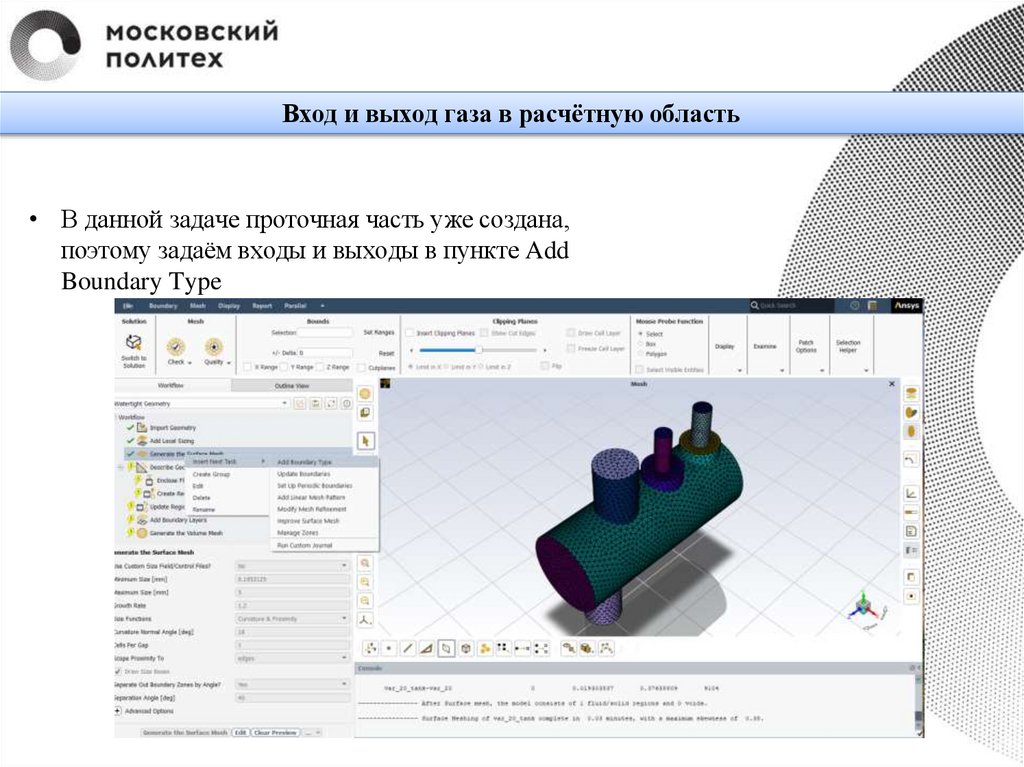Click the second zoom magnifier icon
This screenshot has height=767, width=1024.
coord(366,582)
